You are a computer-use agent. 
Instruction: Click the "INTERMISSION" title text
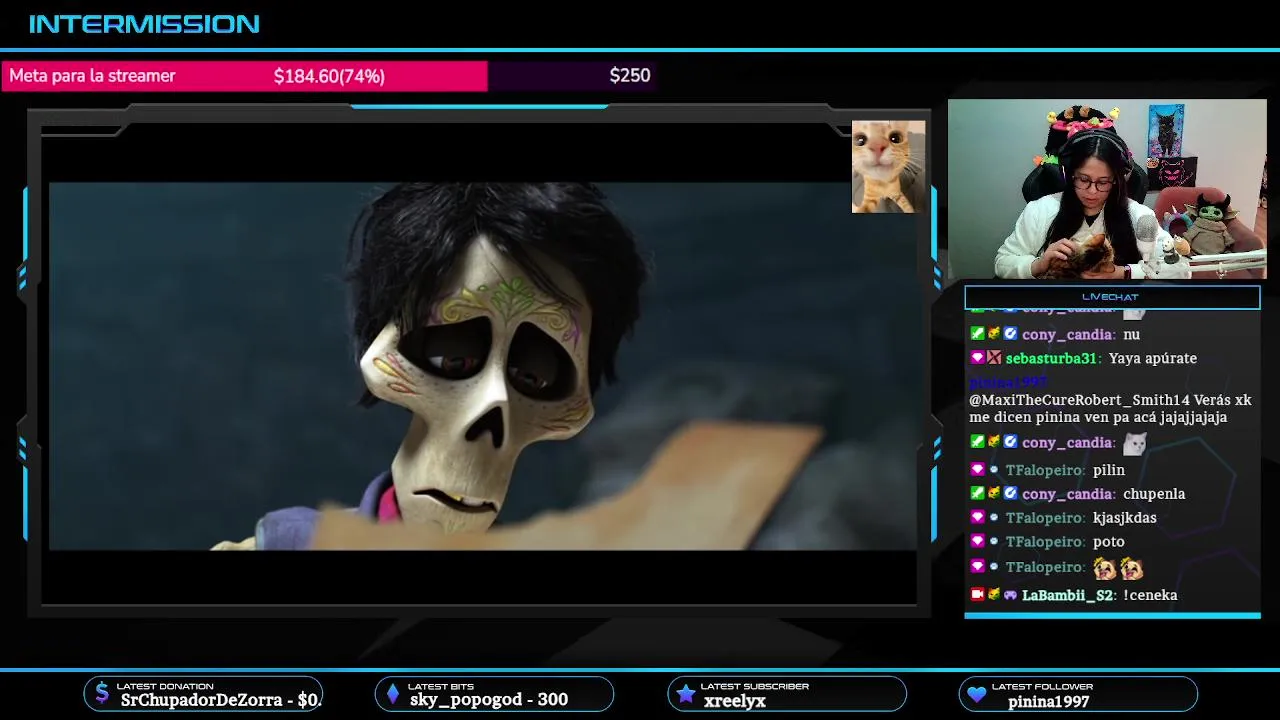tap(144, 24)
